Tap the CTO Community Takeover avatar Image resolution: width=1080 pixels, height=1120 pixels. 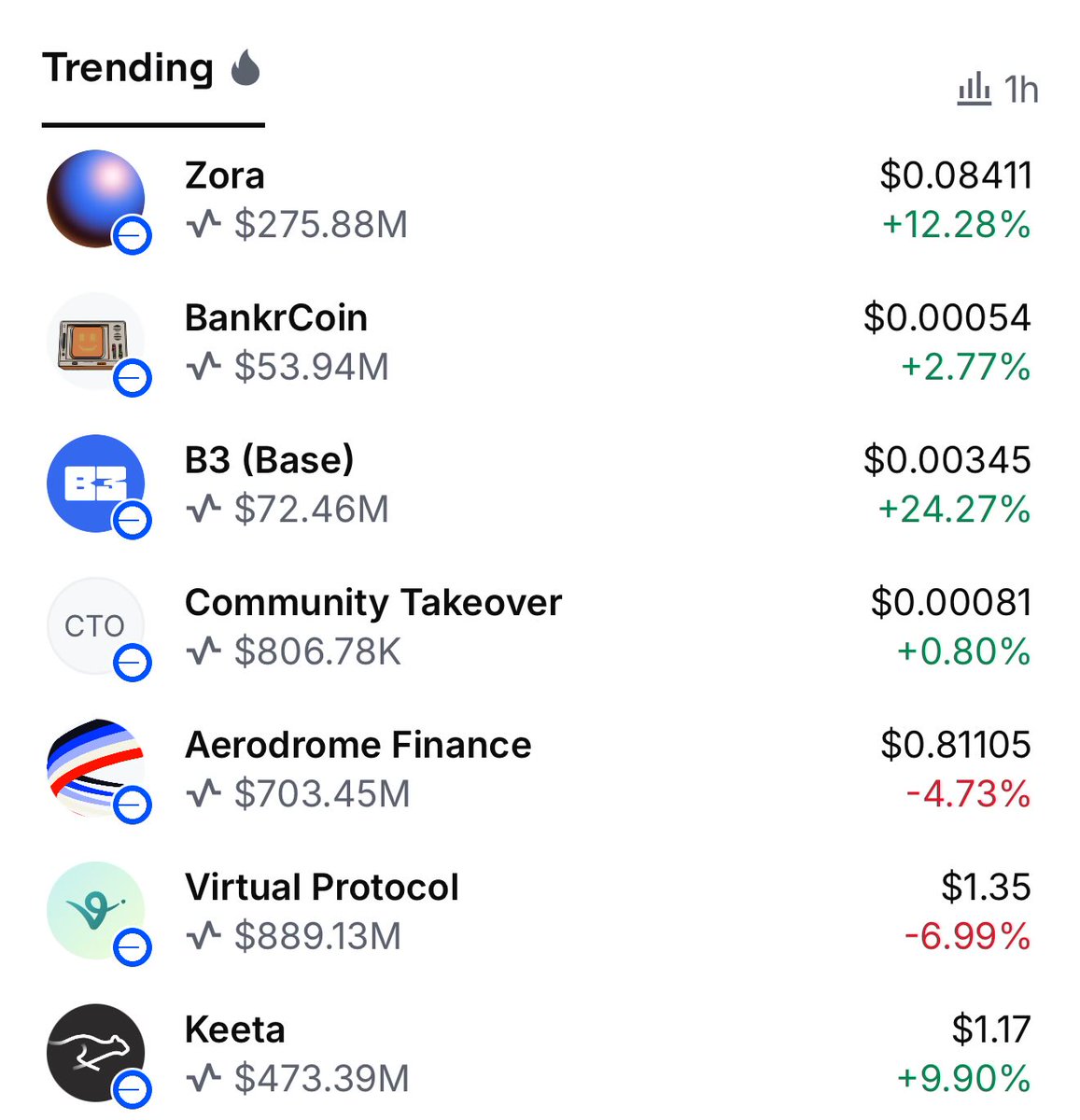click(x=95, y=626)
